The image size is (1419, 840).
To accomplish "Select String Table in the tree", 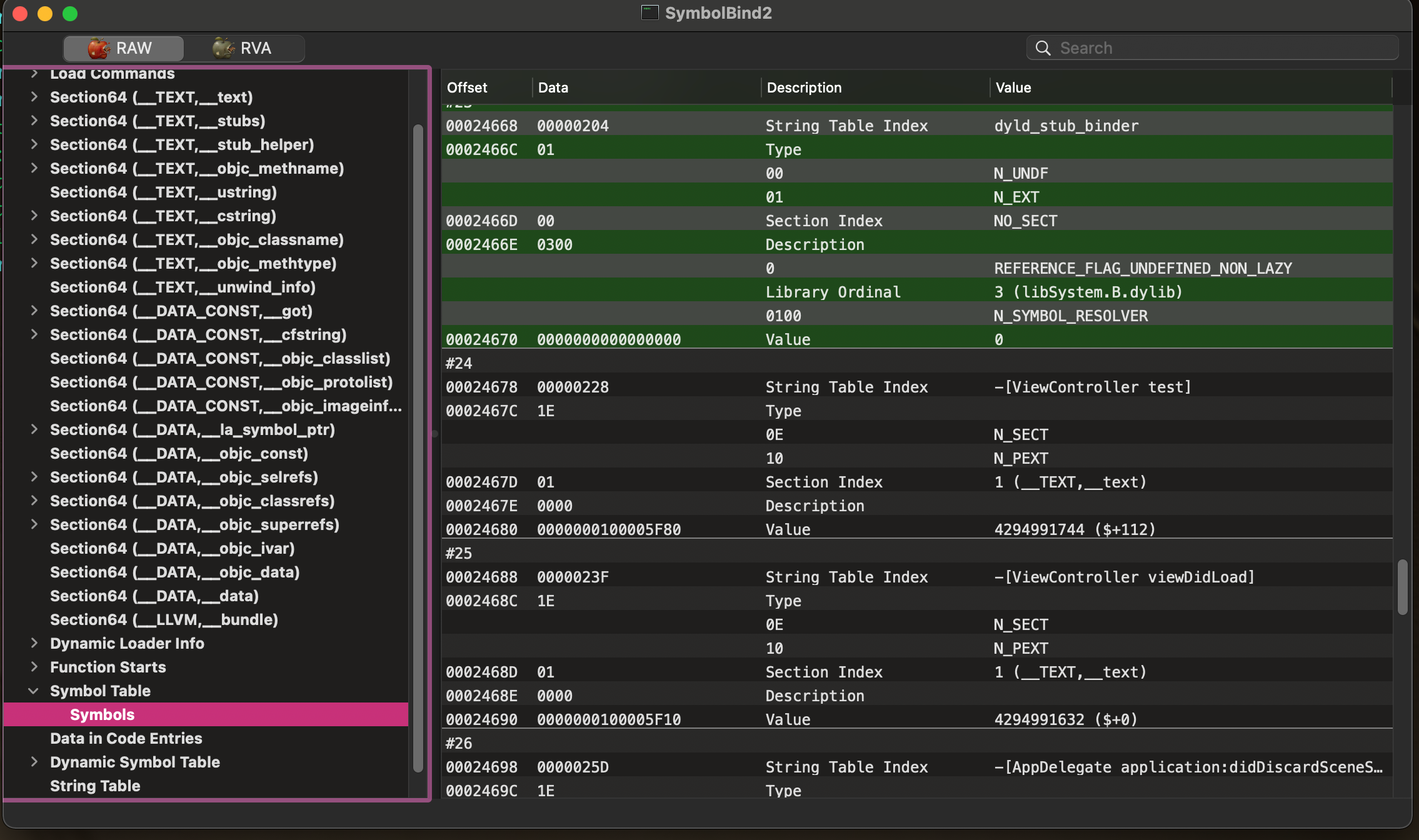I will (95, 786).
